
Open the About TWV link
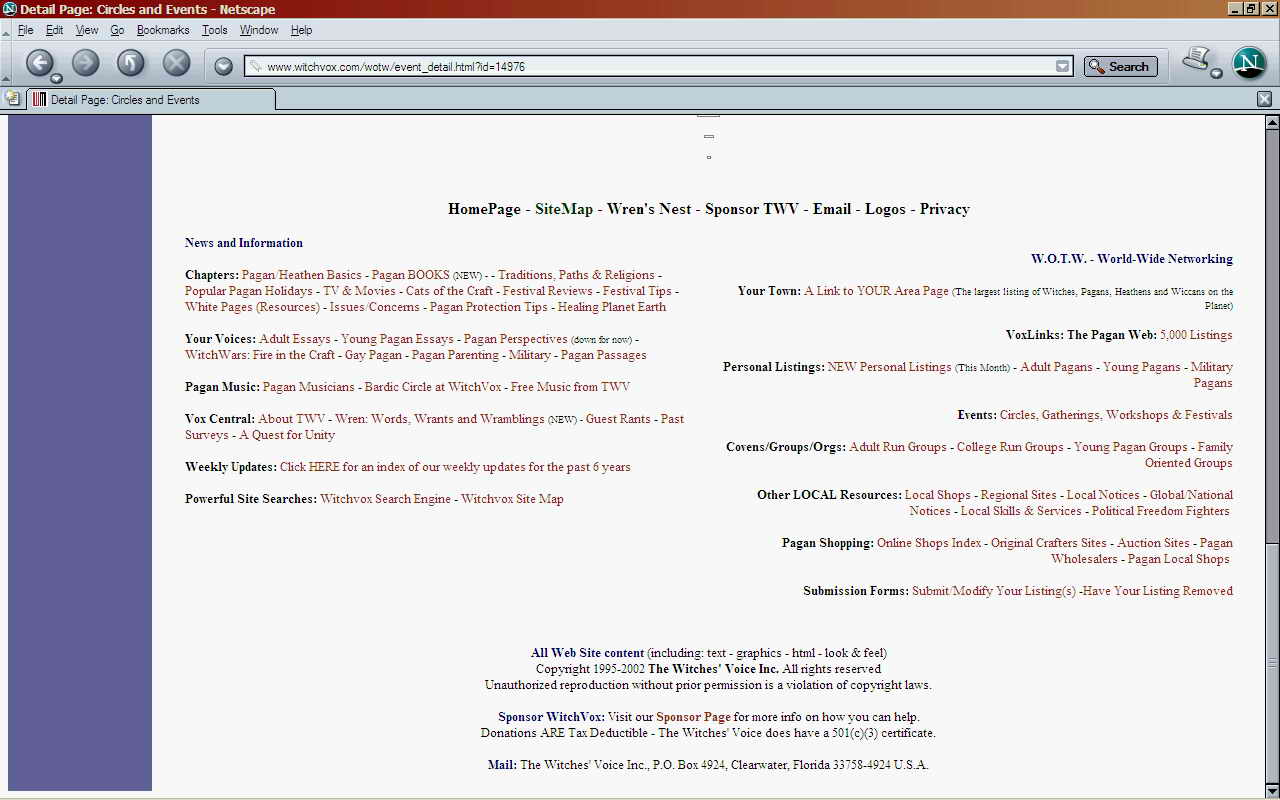(292, 419)
